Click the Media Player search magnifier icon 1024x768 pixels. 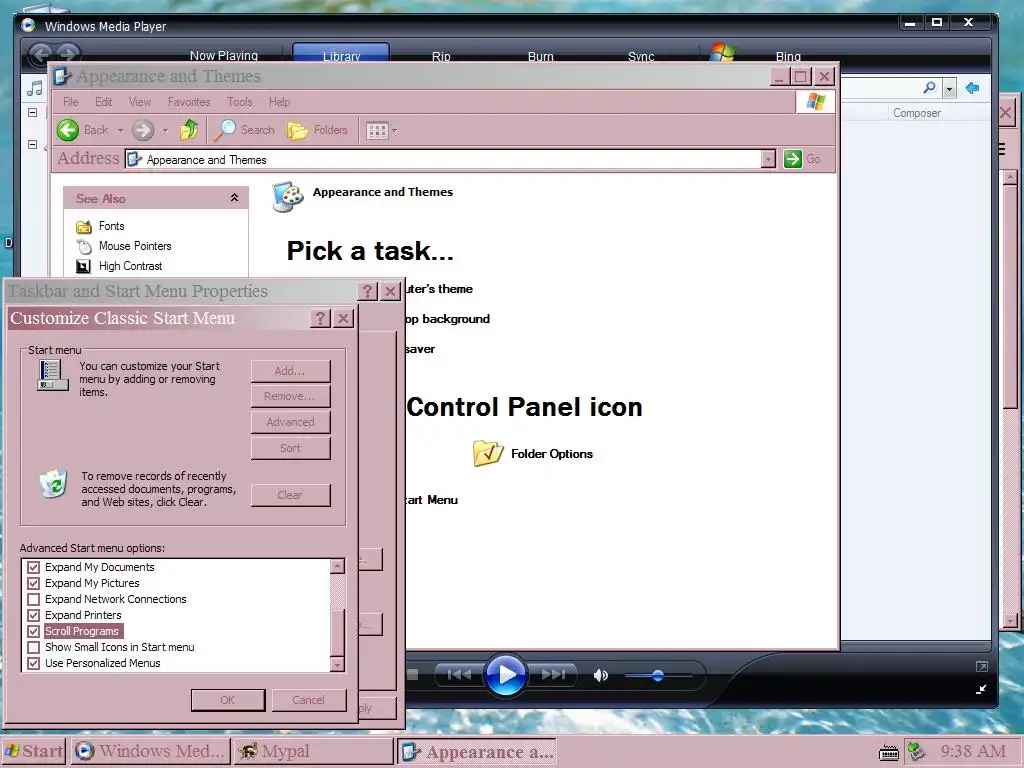tap(929, 88)
